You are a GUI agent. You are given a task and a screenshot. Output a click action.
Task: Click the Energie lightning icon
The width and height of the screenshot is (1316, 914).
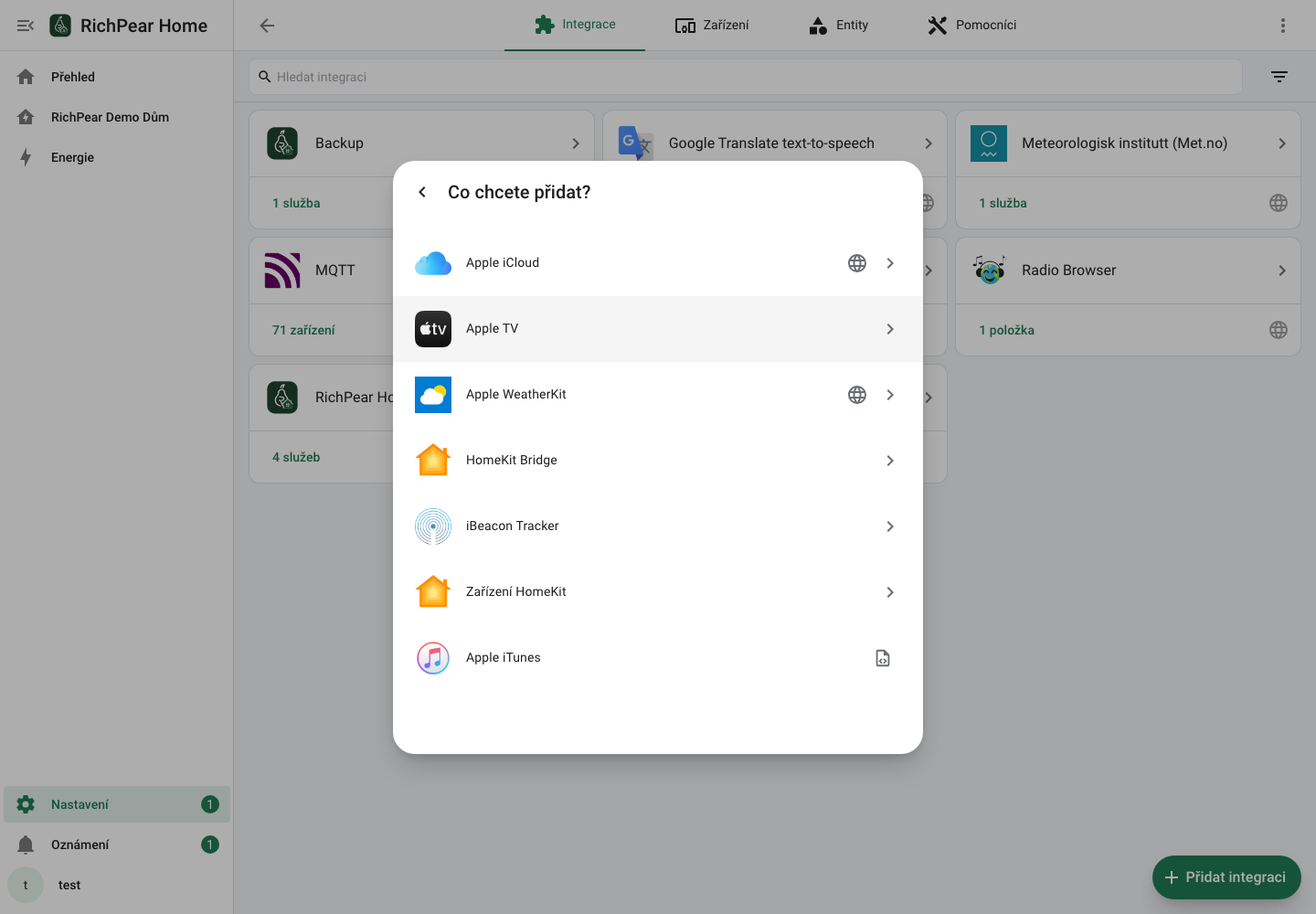pos(26,157)
